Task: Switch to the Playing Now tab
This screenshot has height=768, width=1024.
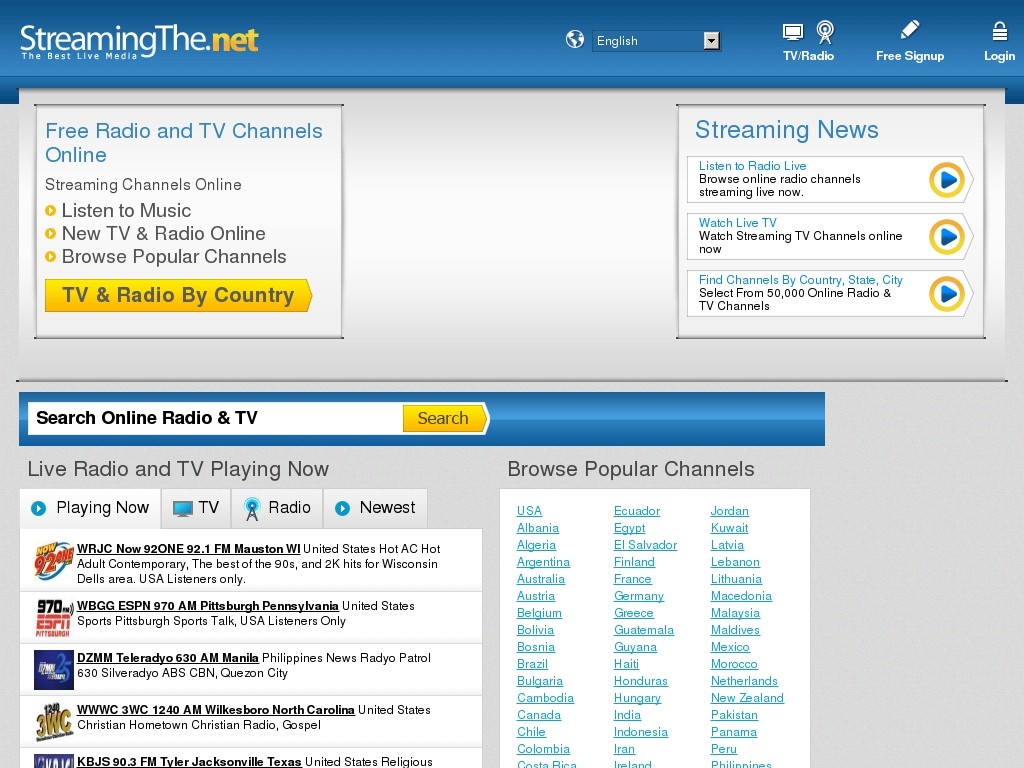Action: pos(91,508)
